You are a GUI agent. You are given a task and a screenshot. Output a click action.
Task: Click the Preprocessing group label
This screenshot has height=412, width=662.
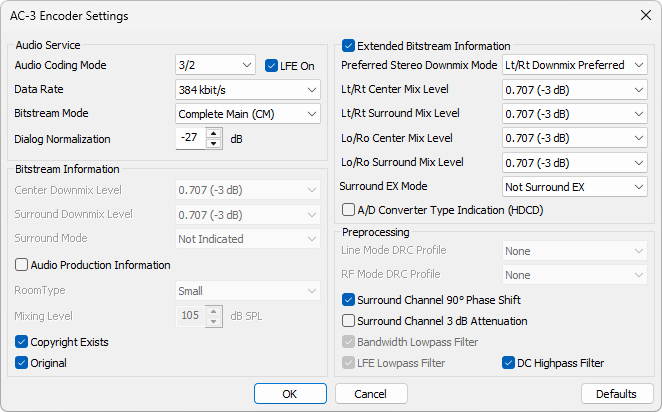[375, 232]
